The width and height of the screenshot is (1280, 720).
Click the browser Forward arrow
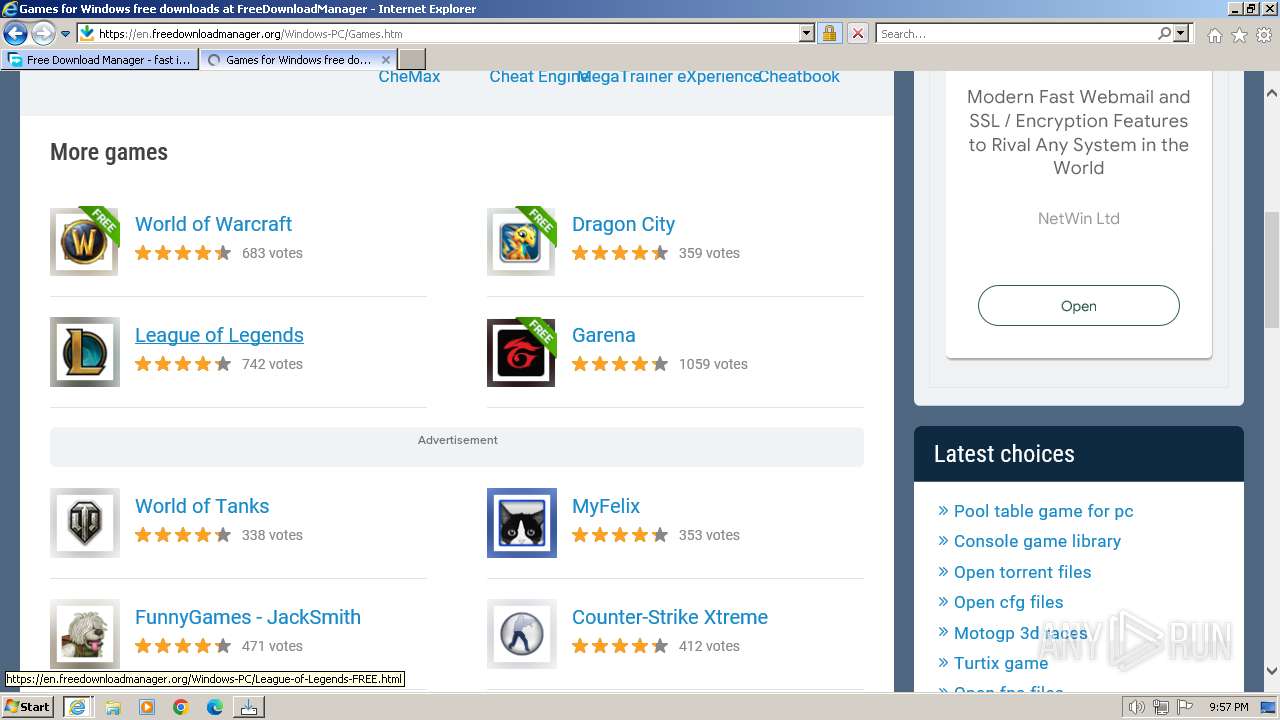43,33
